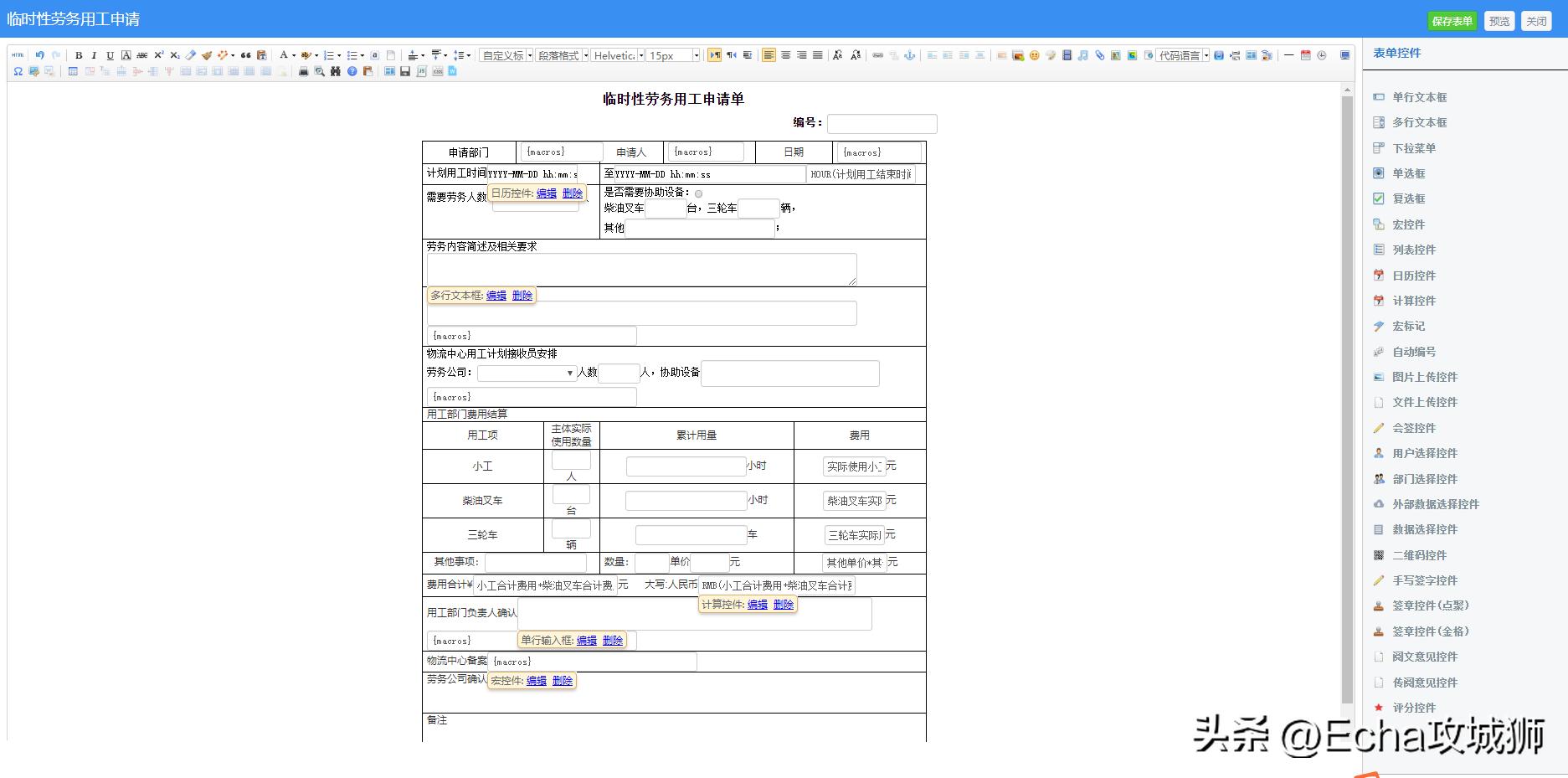Expand the 劳务公司 dropdown in the form
The height and width of the screenshot is (778, 1568).
(569, 373)
